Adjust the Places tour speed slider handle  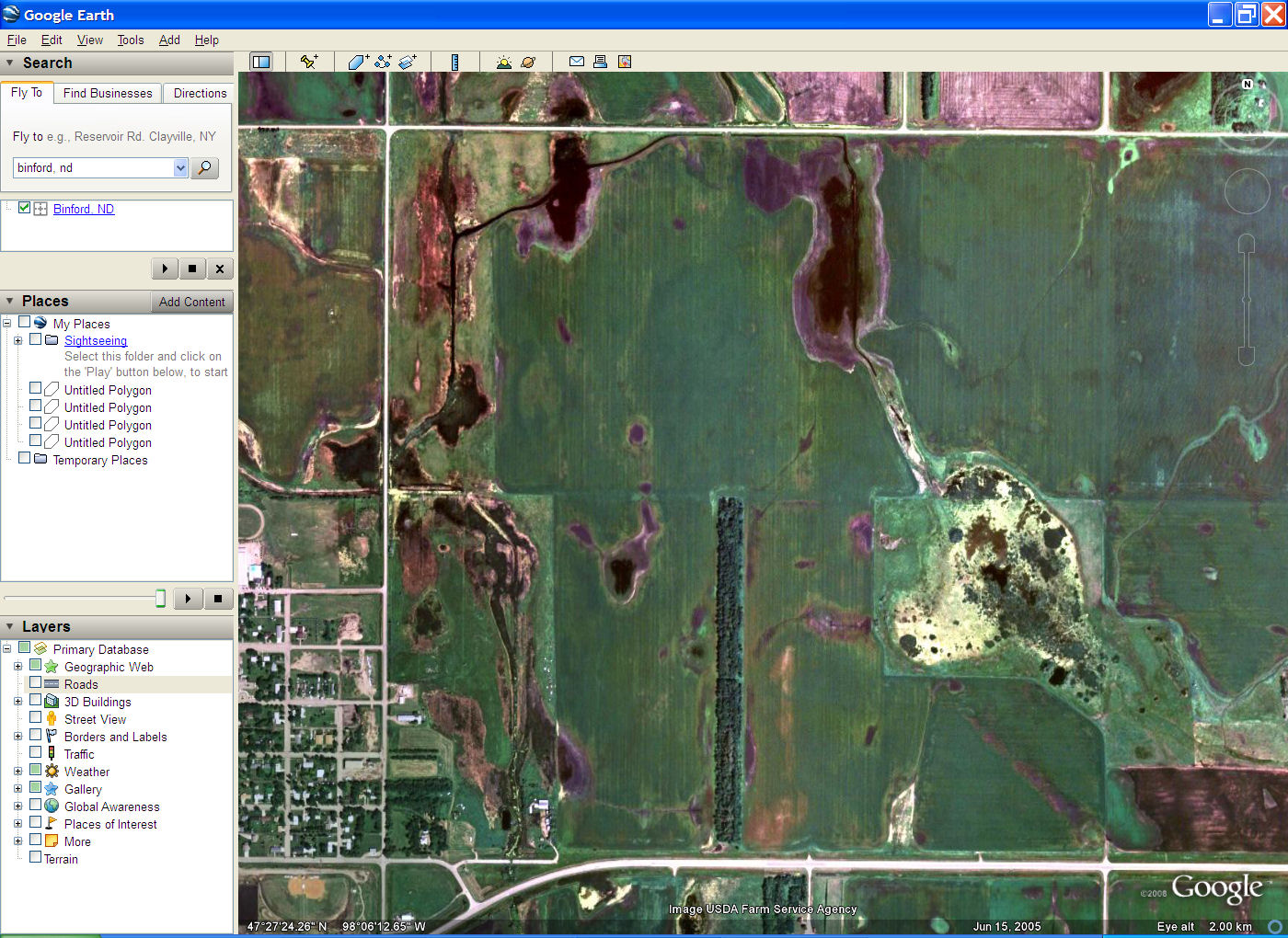pyautogui.click(x=160, y=599)
